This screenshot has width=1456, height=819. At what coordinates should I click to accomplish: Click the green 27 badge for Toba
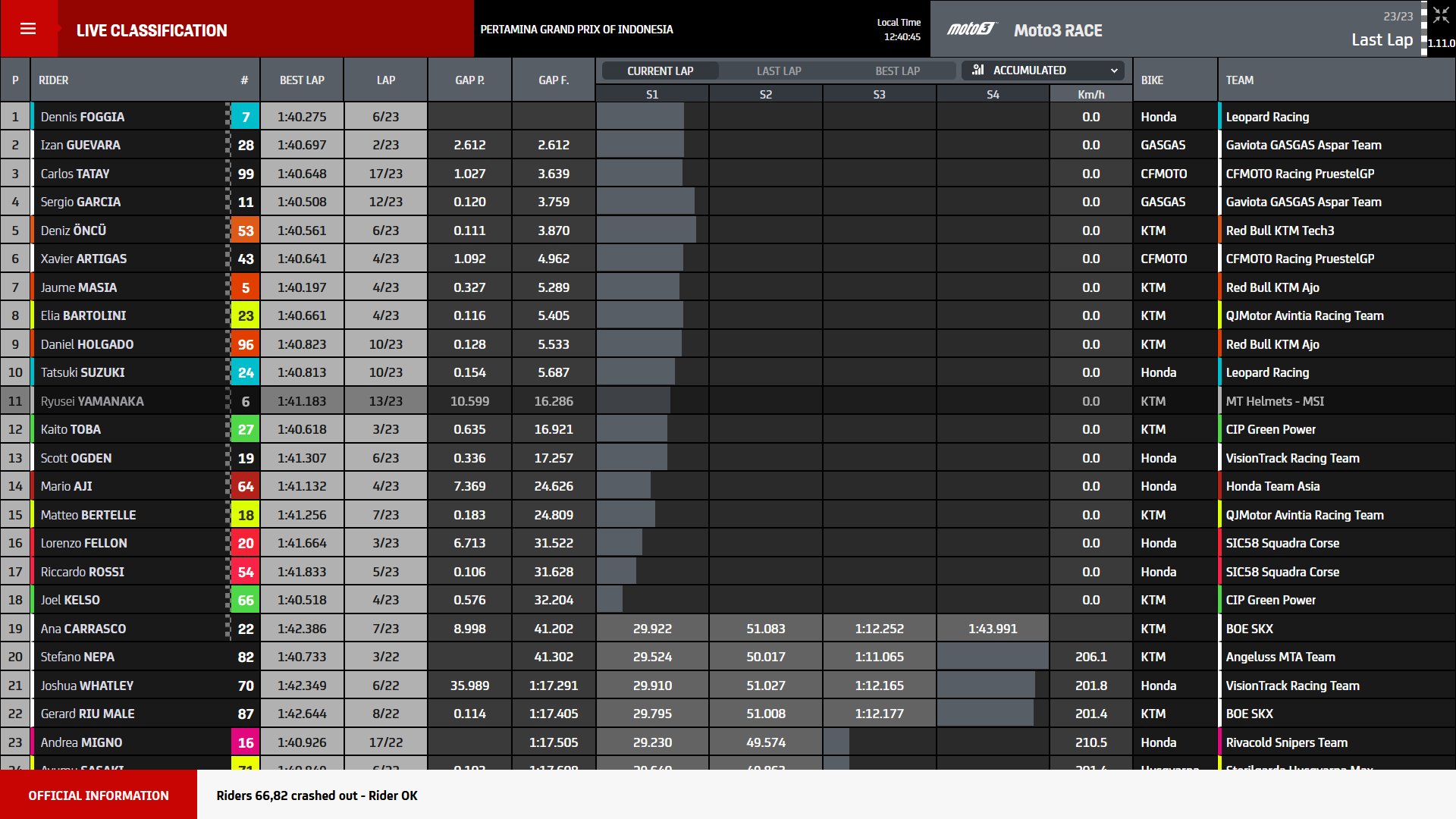[246, 429]
